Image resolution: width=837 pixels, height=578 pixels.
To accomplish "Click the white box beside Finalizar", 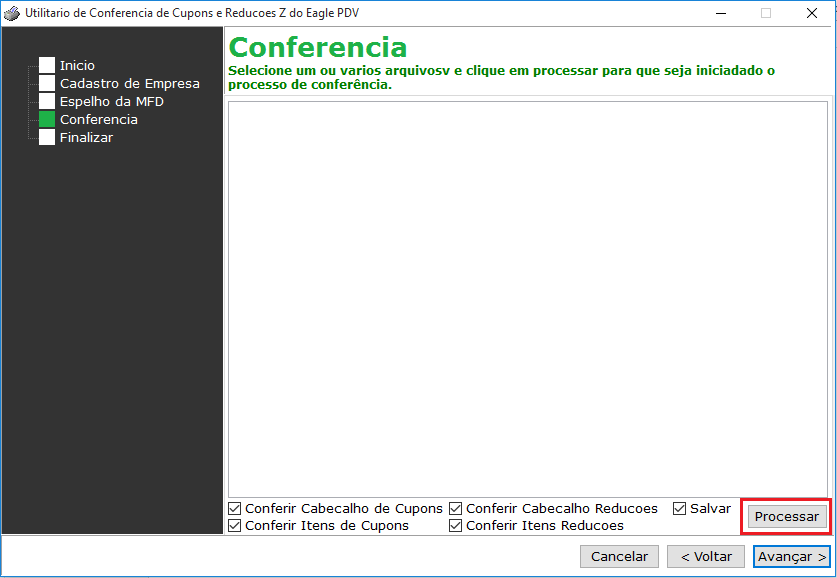I will (x=47, y=138).
